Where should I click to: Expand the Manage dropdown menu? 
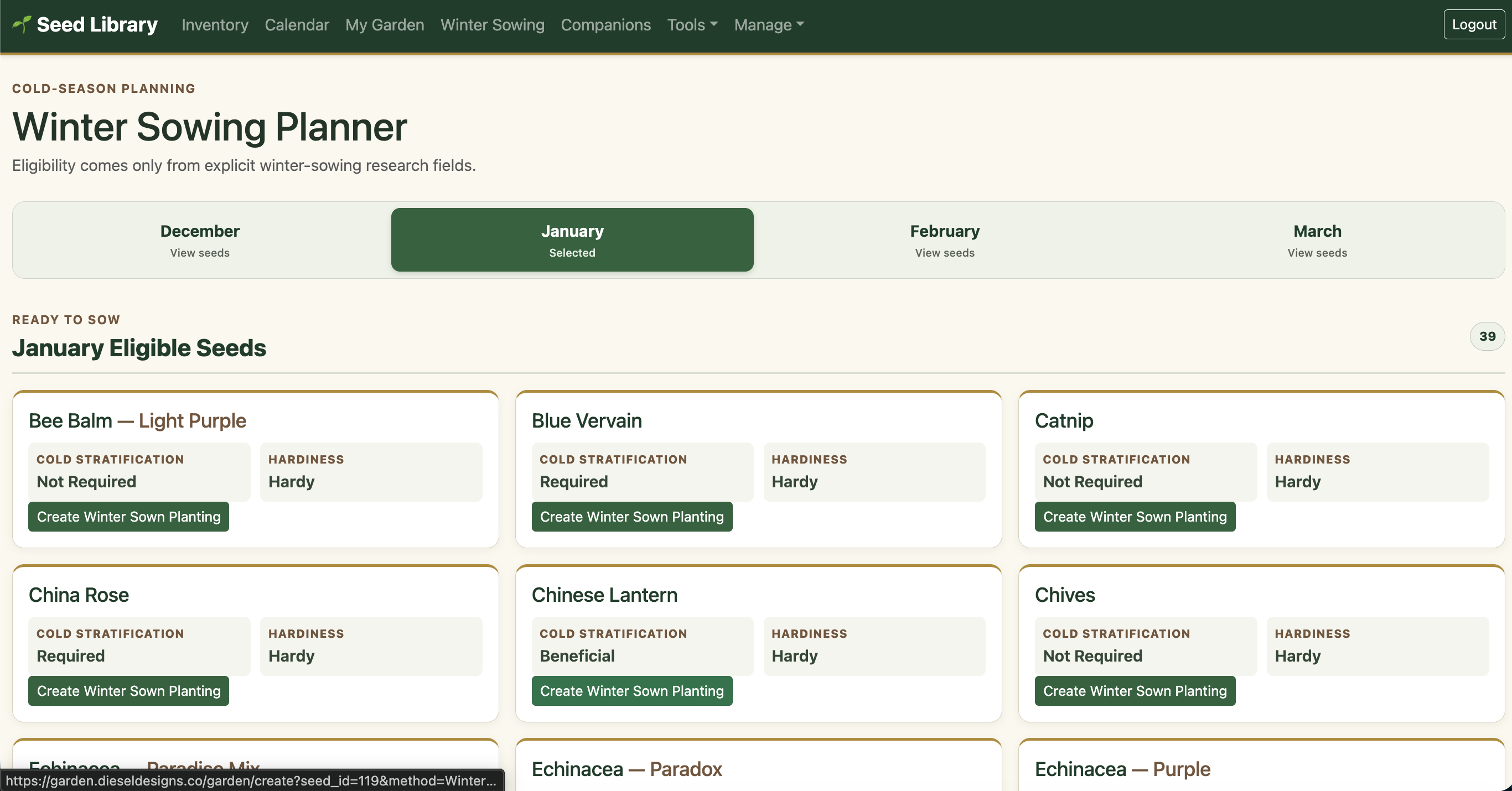[x=769, y=25]
